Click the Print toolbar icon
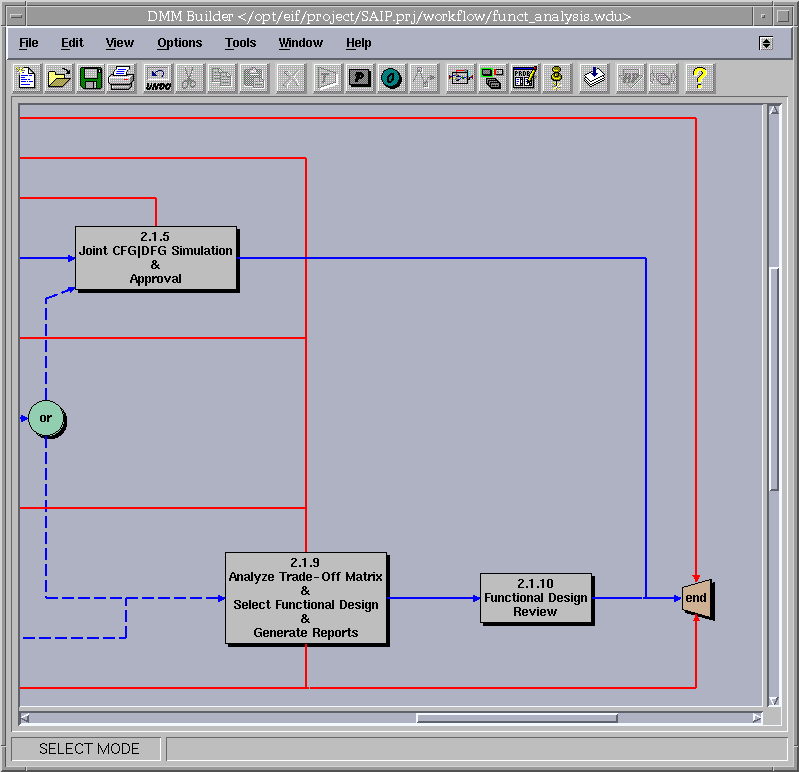799x772 pixels. tap(122, 78)
